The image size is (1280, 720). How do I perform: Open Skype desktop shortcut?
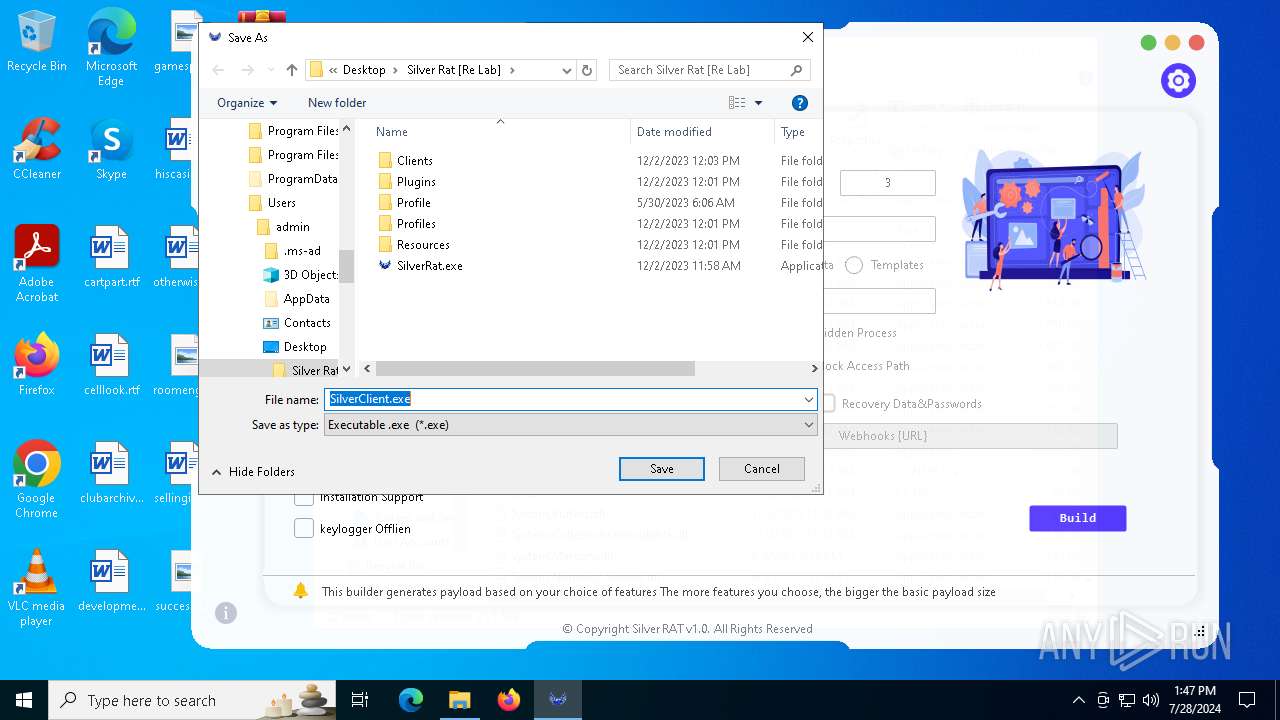click(111, 150)
